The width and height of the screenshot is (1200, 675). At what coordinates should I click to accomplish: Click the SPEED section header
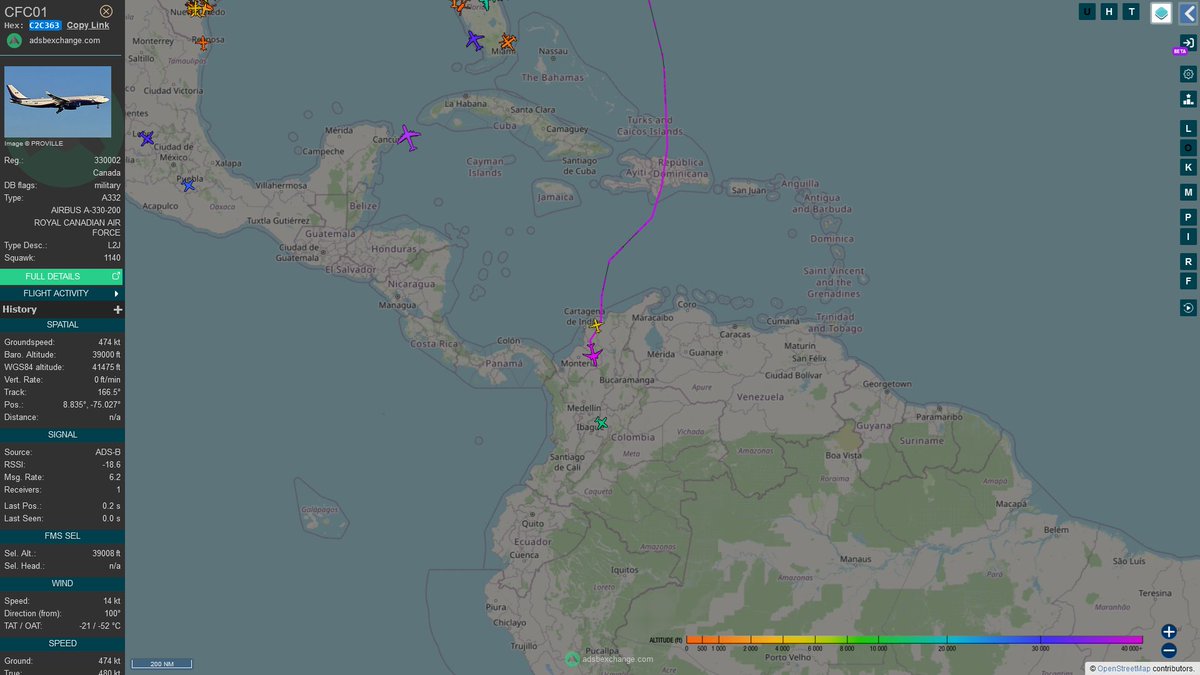62,643
